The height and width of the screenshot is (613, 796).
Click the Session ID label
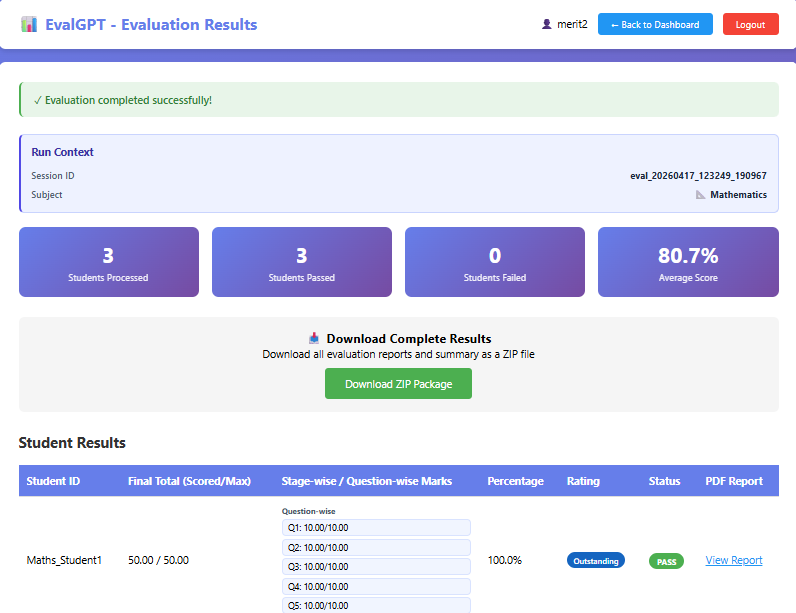coord(53,176)
